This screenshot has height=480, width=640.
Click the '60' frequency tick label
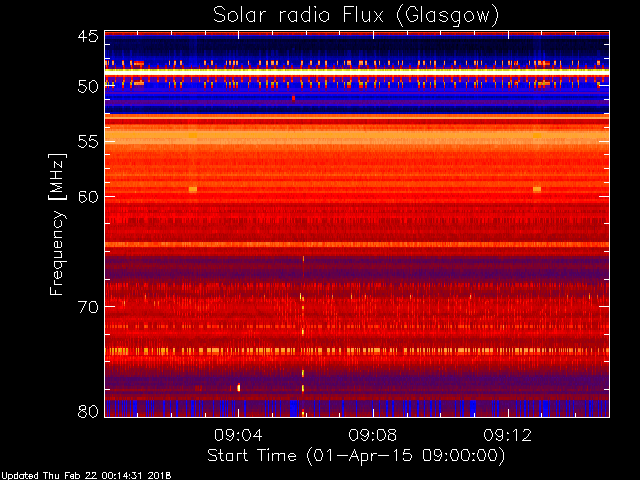point(88,196)
